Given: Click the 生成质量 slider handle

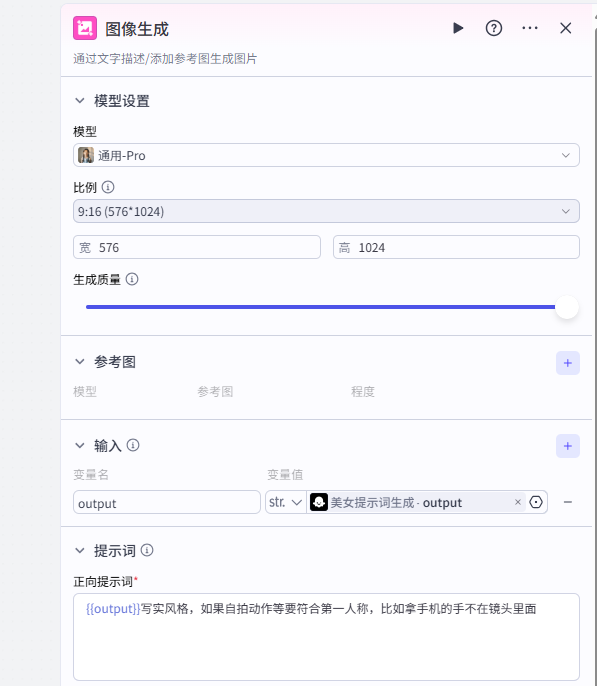Looking at the screenshot, I should [x=567, y=307].
